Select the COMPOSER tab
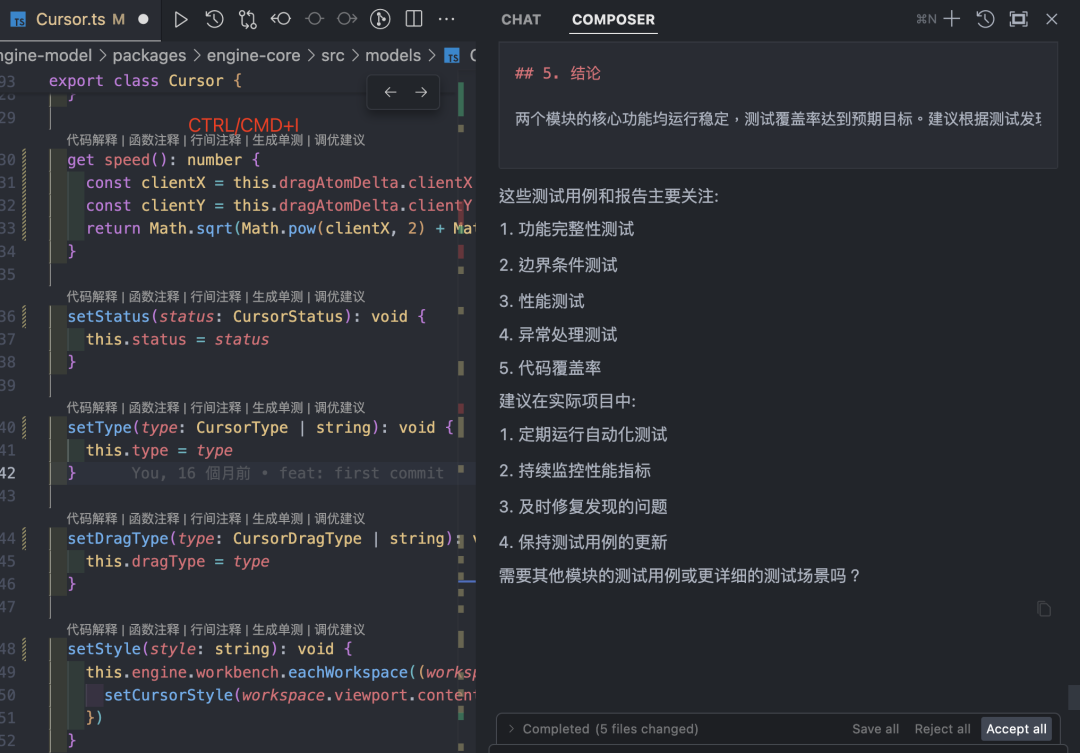Viewport: 1080px width, 753px height. tap(613, 20)
